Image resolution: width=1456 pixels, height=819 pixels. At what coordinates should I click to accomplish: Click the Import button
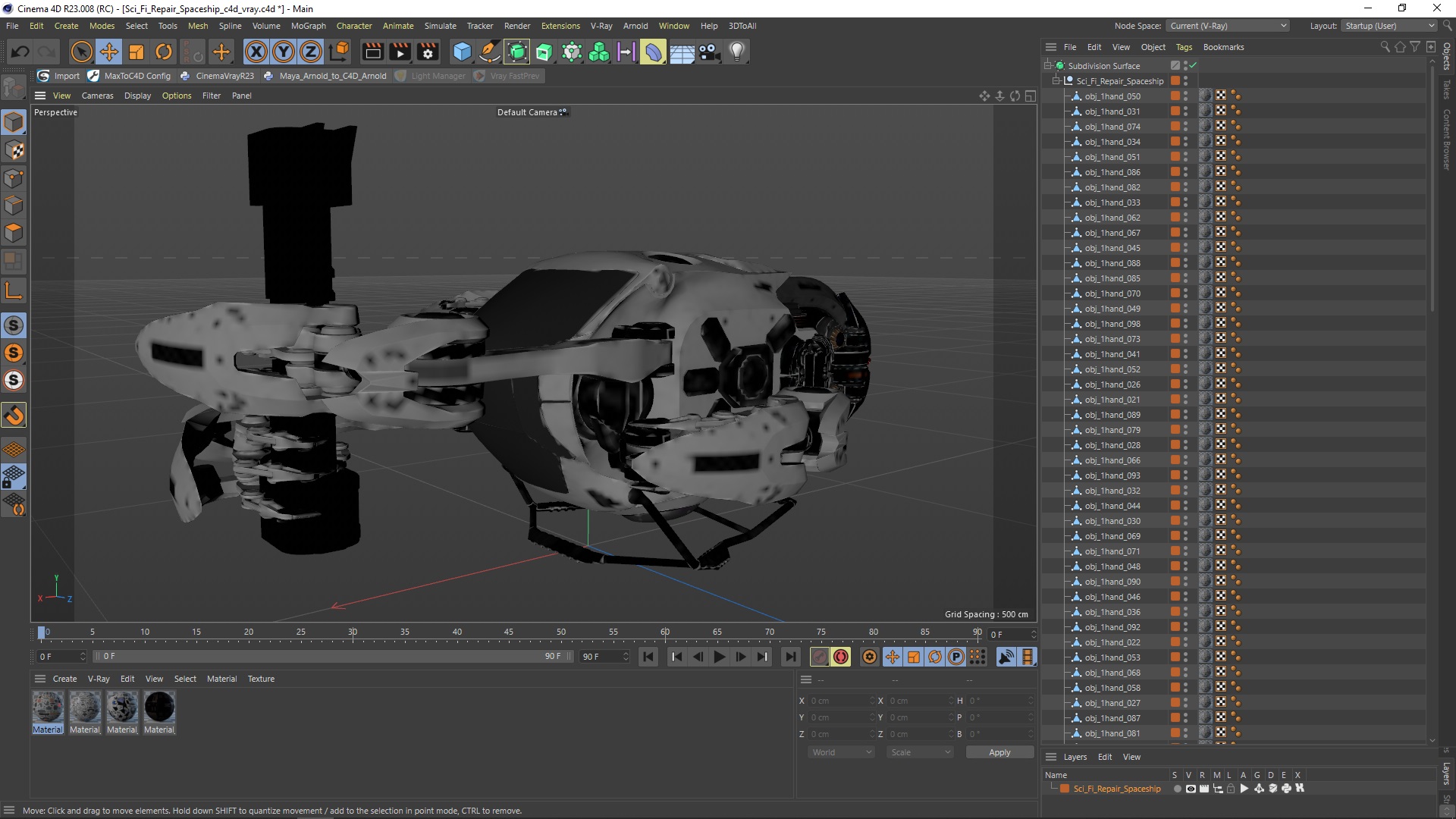pos(59,76)
